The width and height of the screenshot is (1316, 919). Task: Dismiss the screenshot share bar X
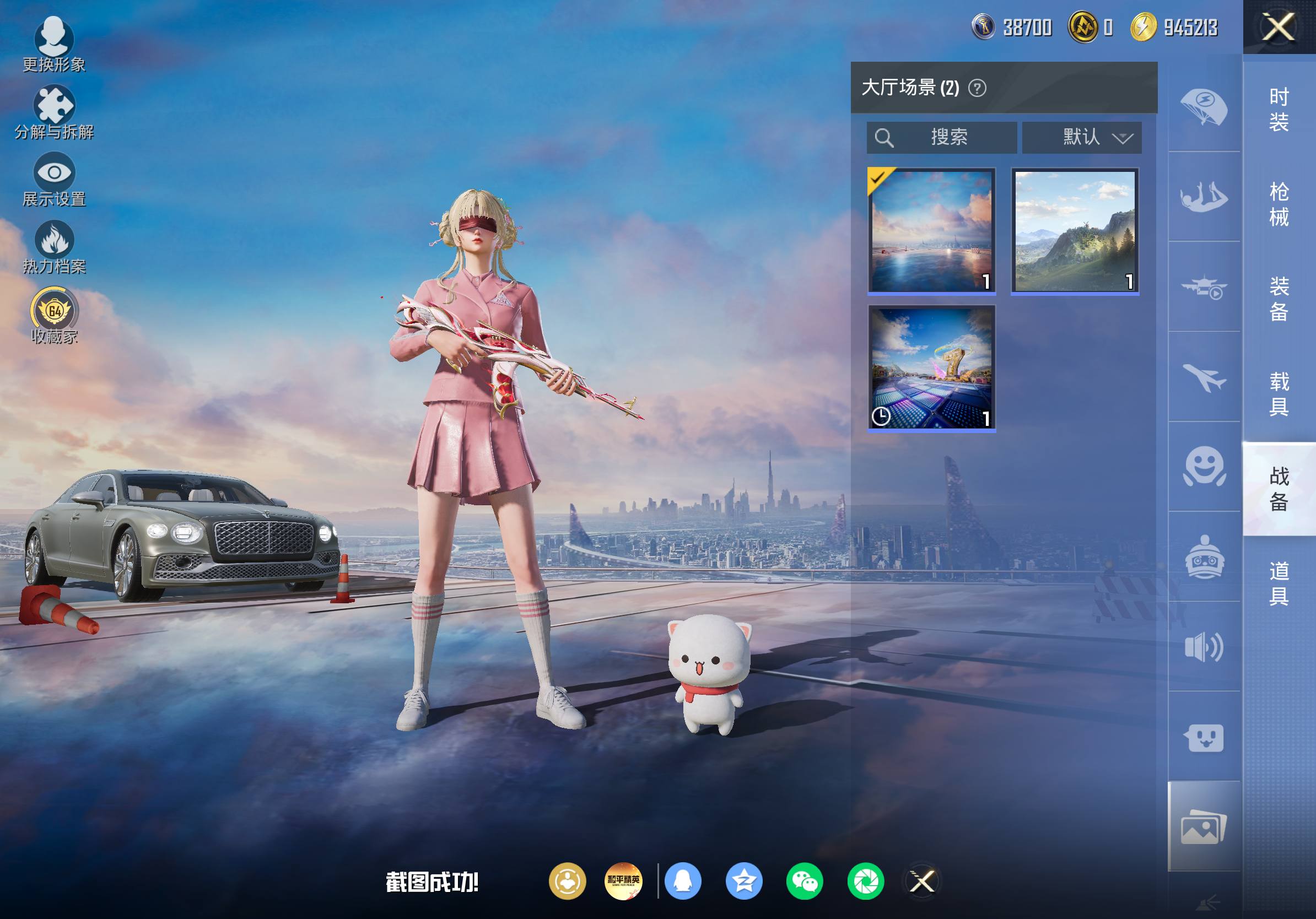pos(922,881)
